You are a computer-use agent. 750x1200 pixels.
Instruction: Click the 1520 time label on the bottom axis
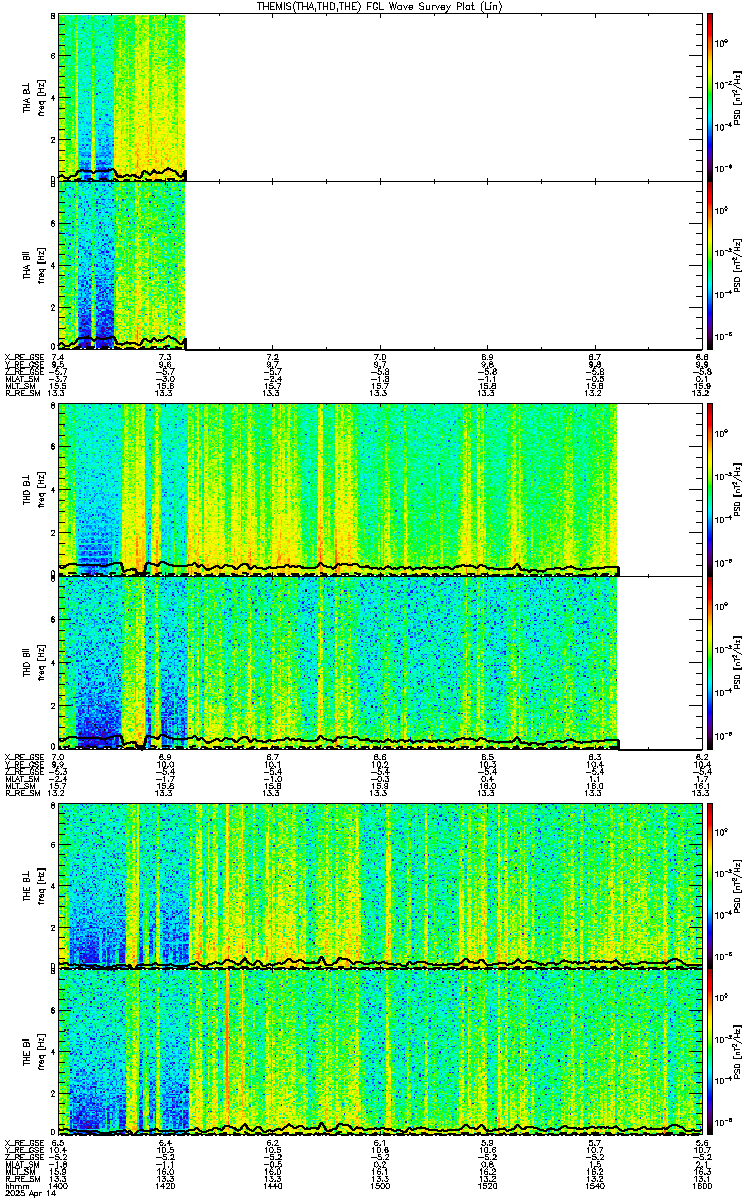[487, 1185]
